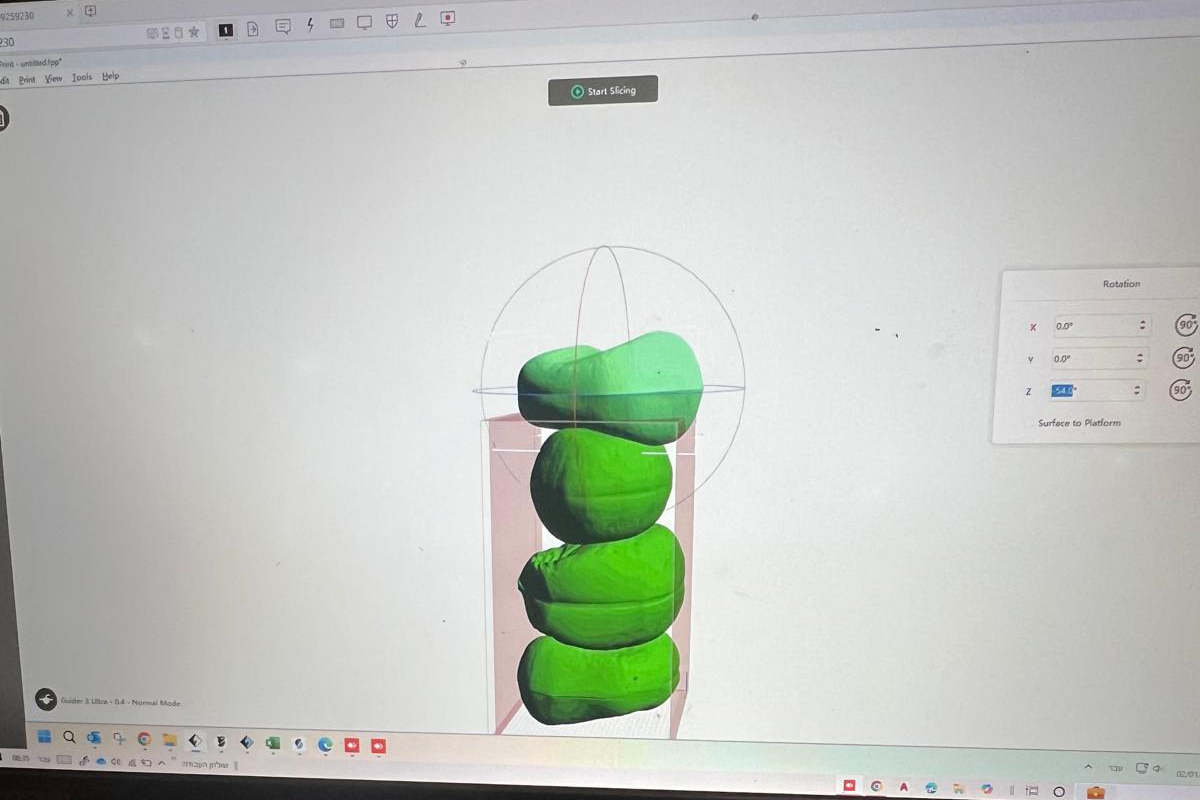
Task: Adjust the Z rotation stepper arrows
Action: coord(1136,390)
